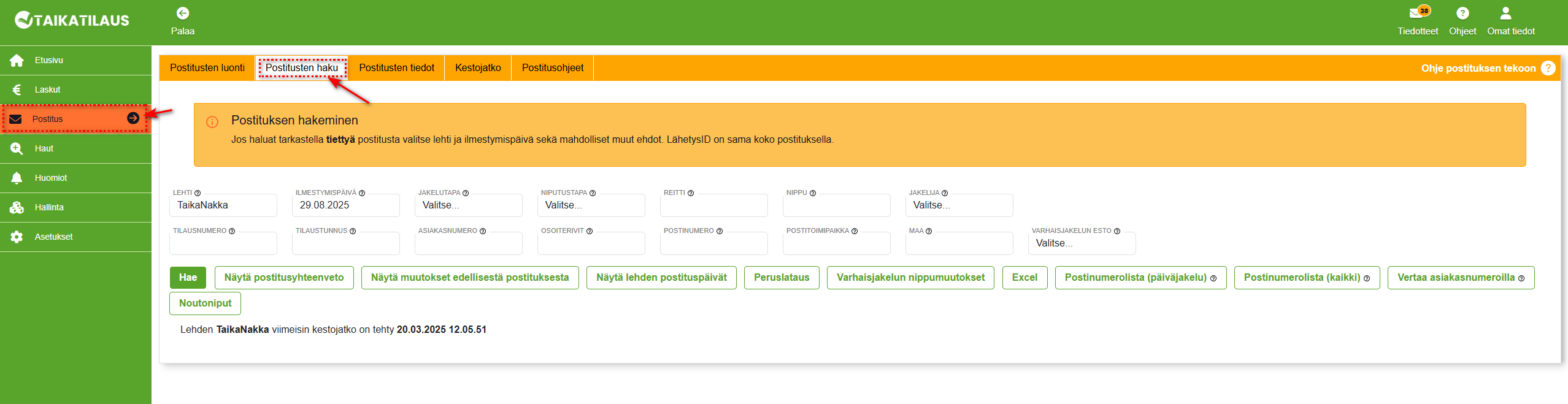Click the Asetukset gear icon
1568x404 pixels.
17,237
